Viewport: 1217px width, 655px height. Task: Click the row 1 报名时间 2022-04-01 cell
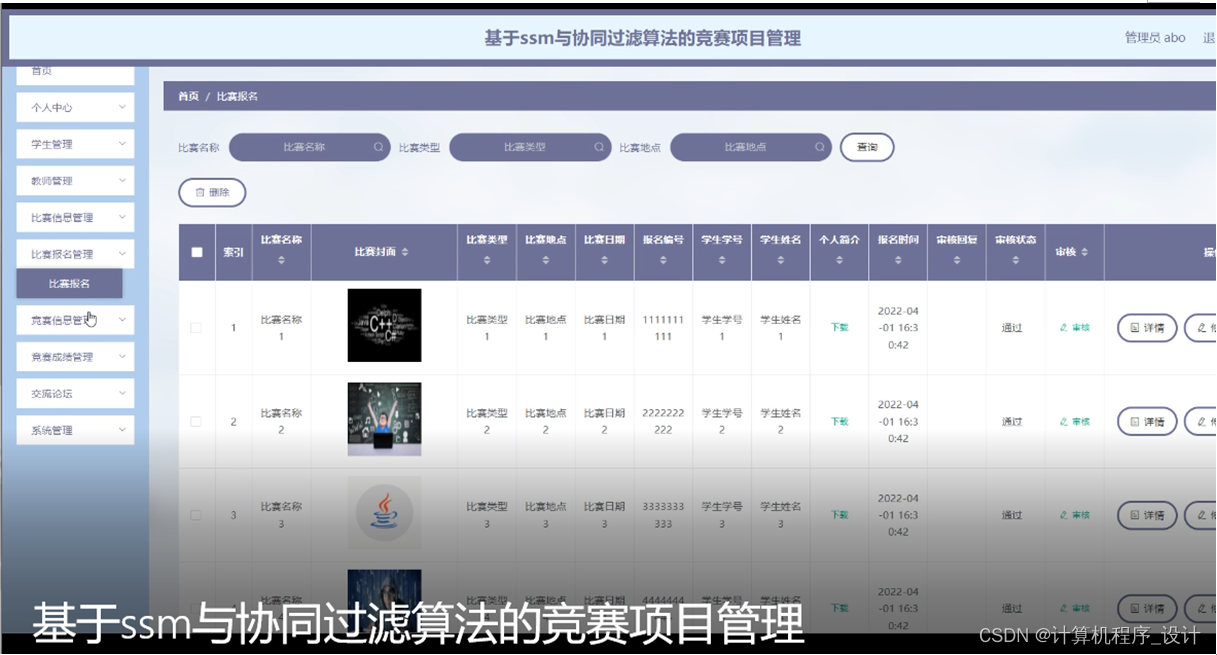point(898,327)
